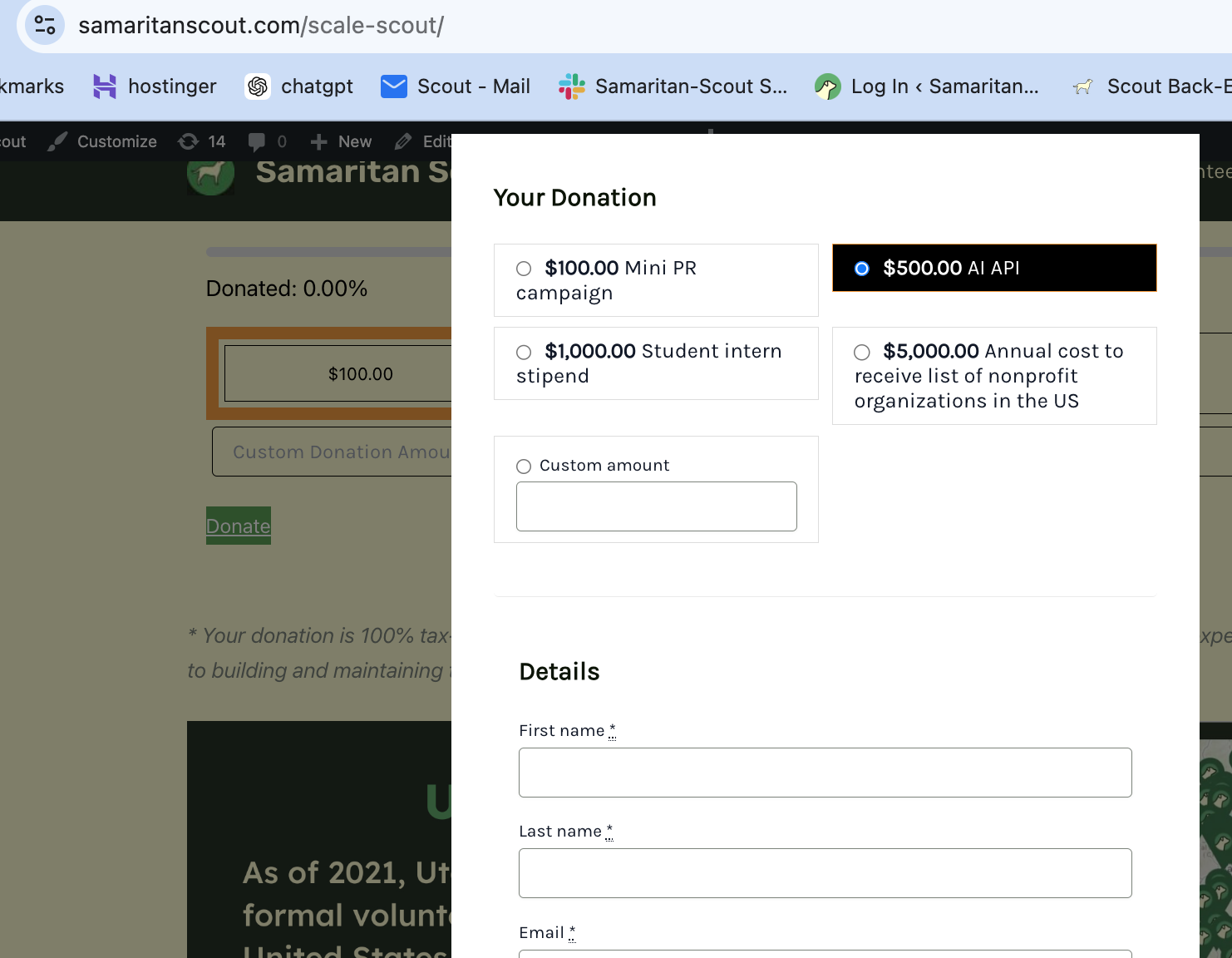Open the Samaritan-Scout Slack bookmark icon
Viewport: 1232px width, 958px height.
[572, 86]
